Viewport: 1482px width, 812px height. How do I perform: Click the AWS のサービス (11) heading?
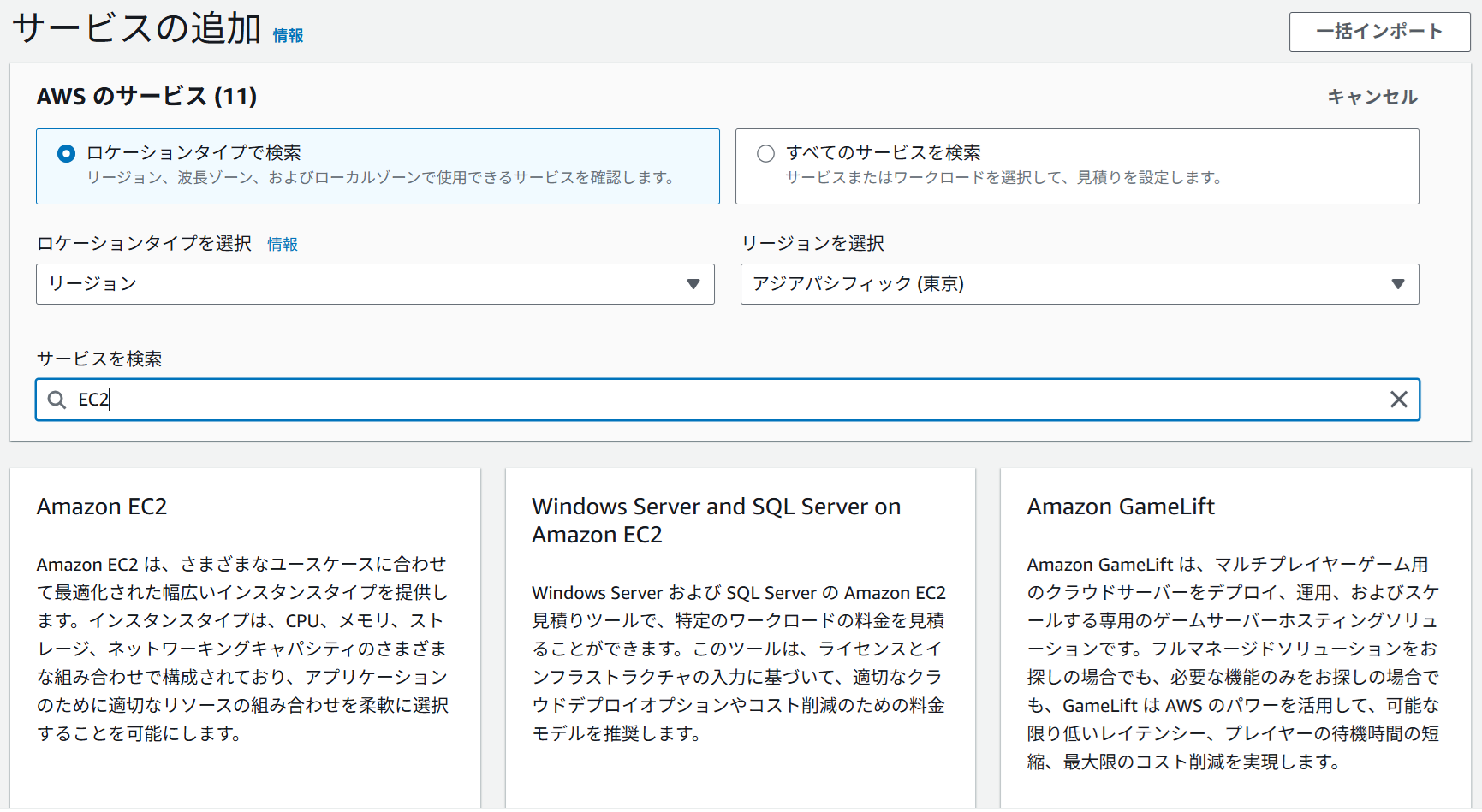(146, 96)
